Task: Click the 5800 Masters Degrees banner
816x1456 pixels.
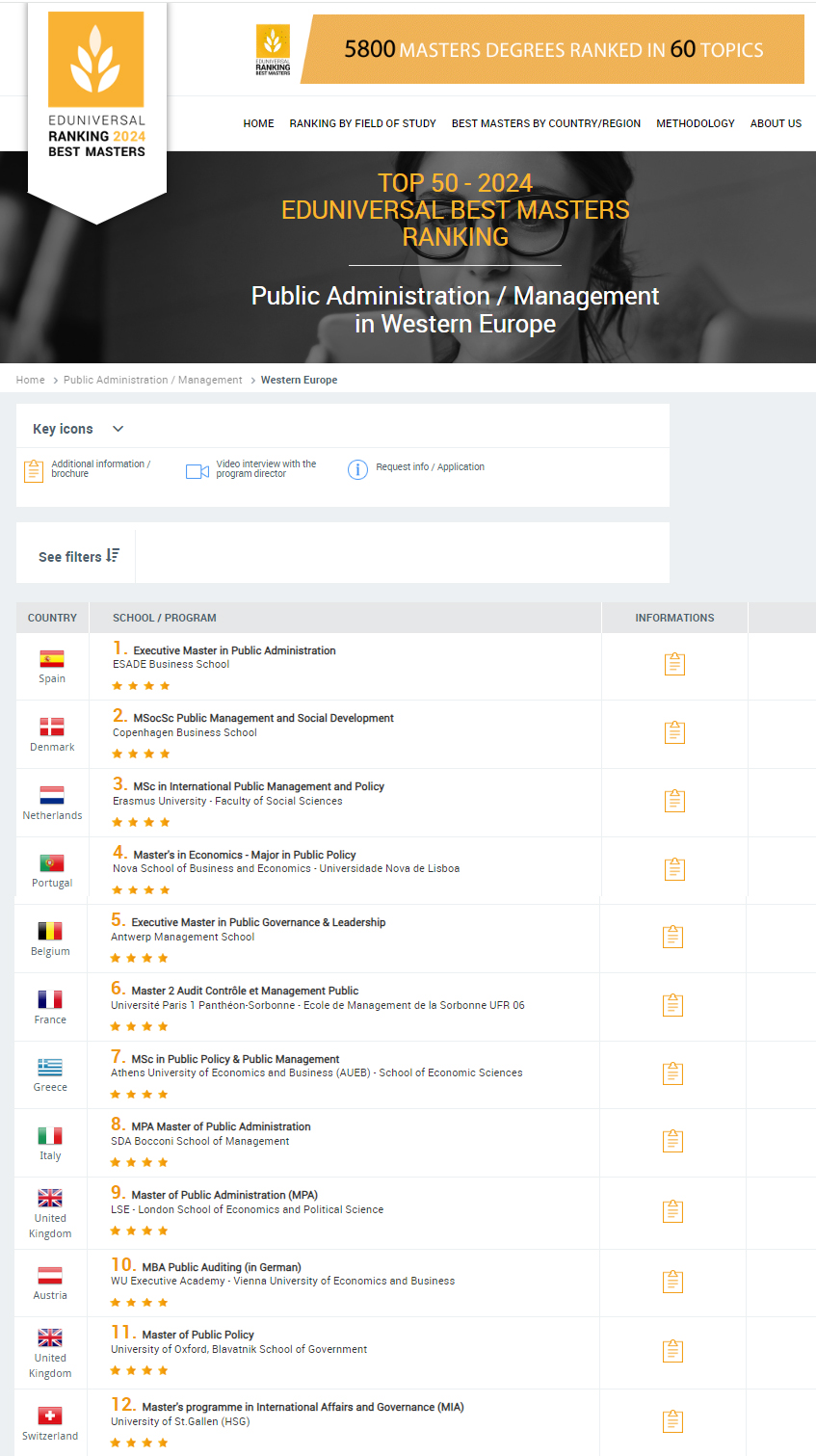Action: click(x=553, y=50)
